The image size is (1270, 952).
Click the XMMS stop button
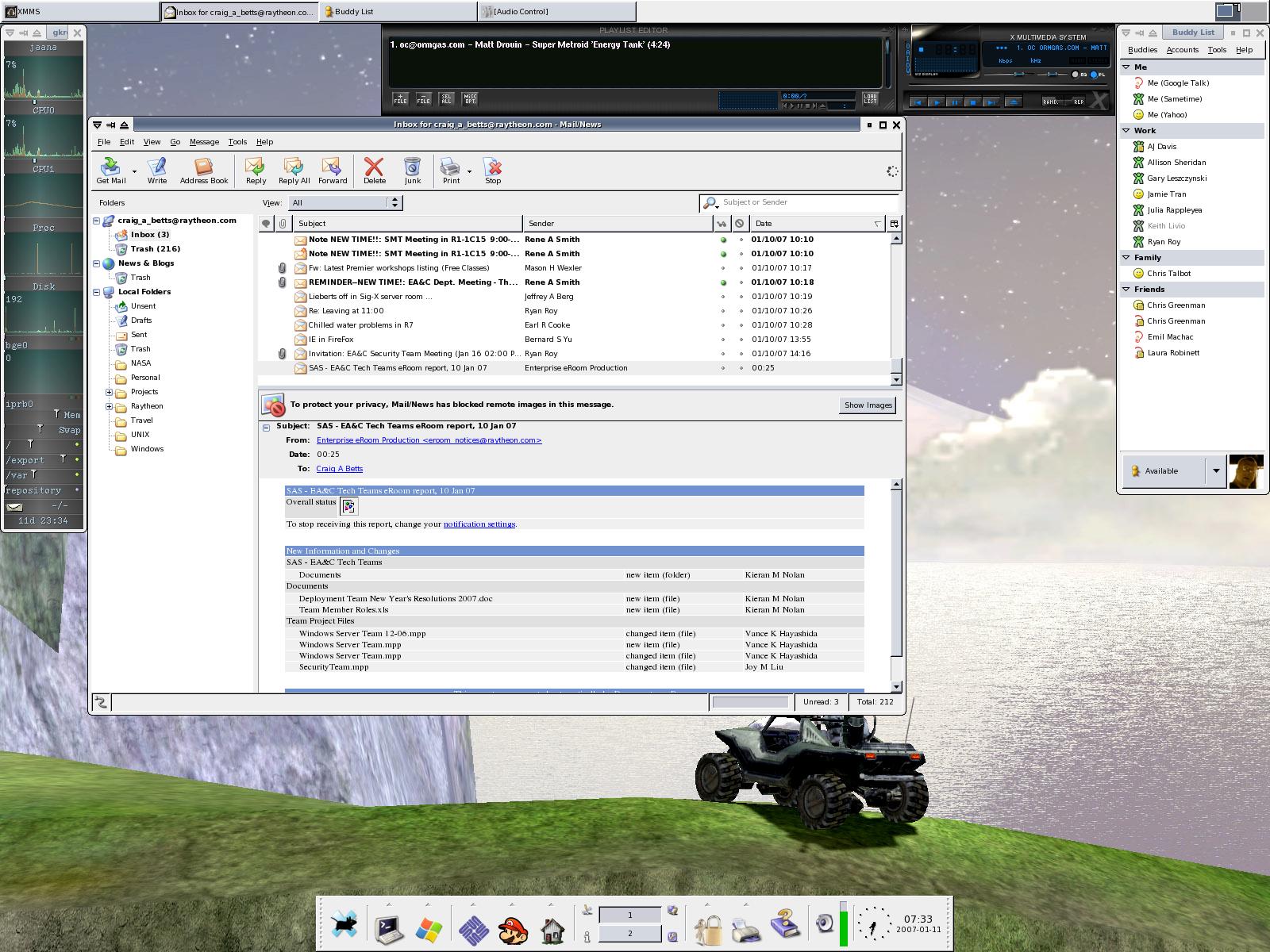(x=972, y=102)
